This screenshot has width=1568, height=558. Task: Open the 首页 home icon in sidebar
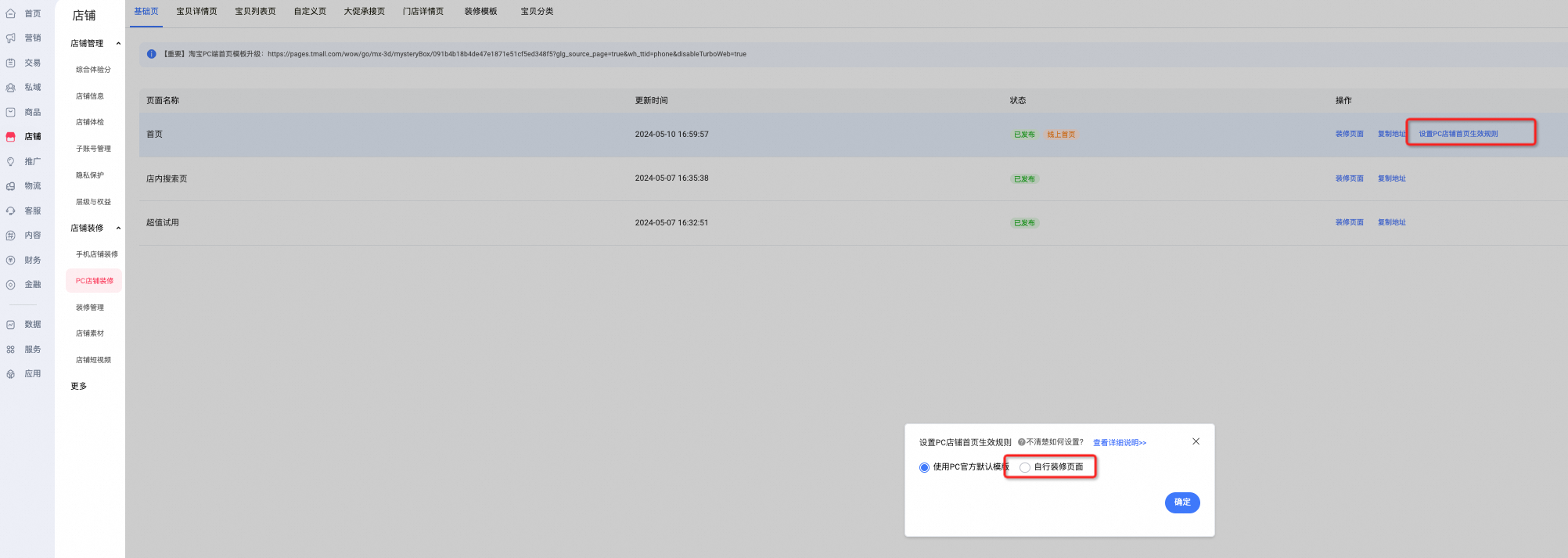(11, 14)
